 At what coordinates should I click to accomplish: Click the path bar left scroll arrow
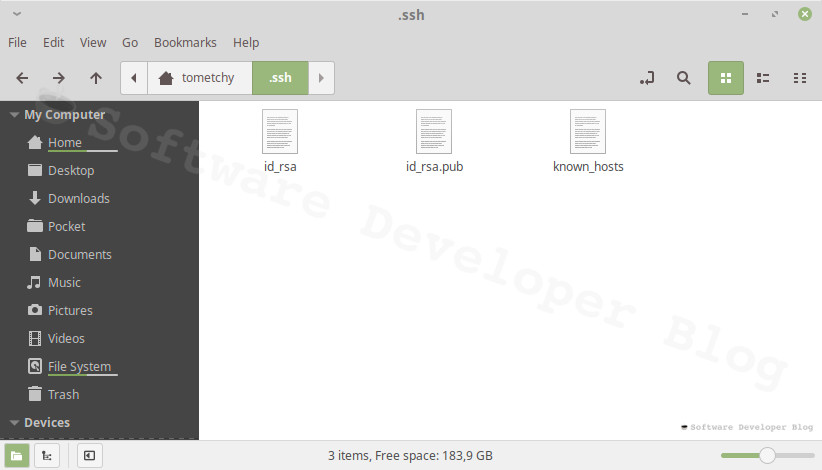(134, 78)
